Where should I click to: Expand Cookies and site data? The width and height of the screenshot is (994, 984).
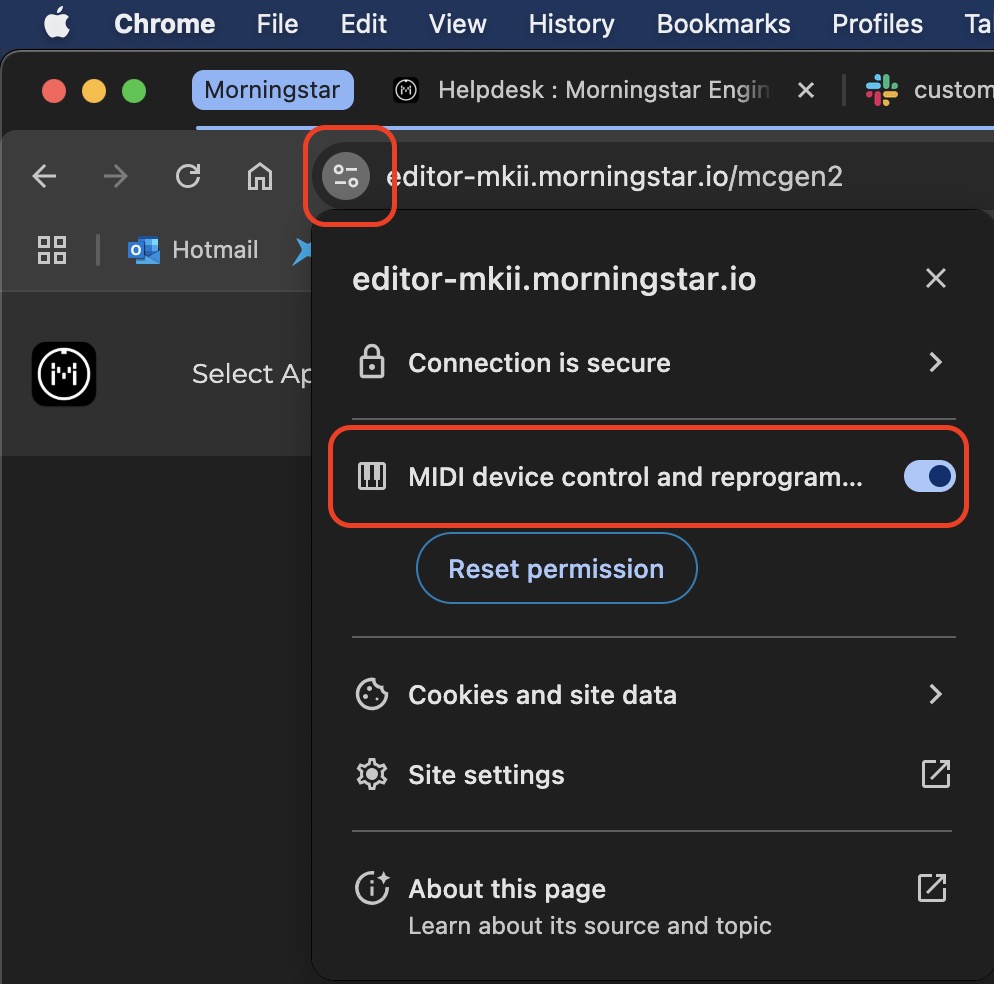[x=935, y=694]
